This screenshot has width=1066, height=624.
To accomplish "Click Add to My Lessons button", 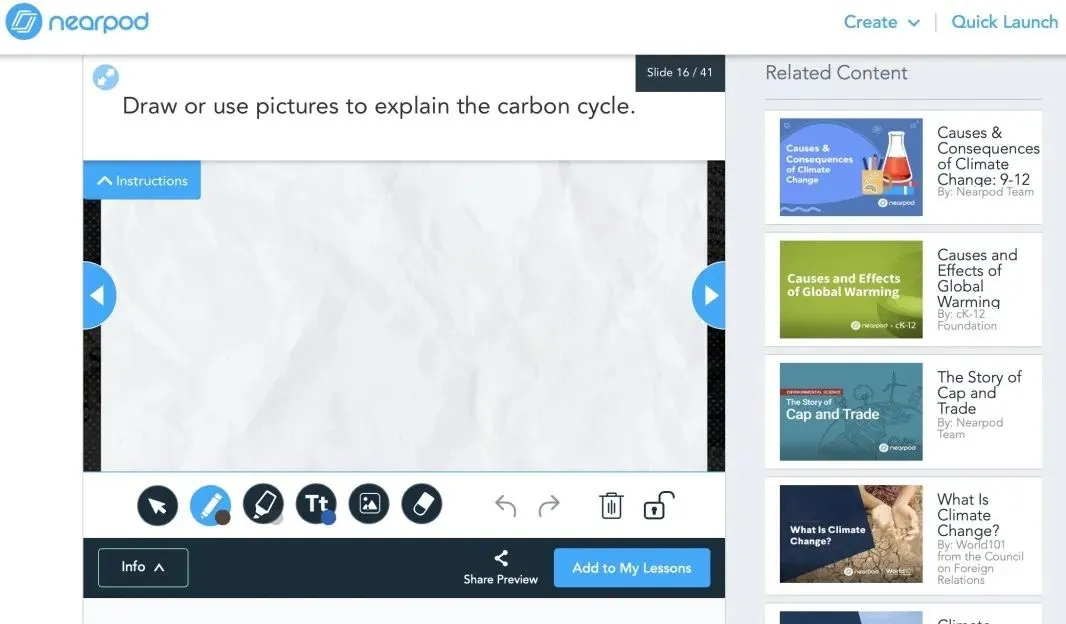I will (632, 568).
